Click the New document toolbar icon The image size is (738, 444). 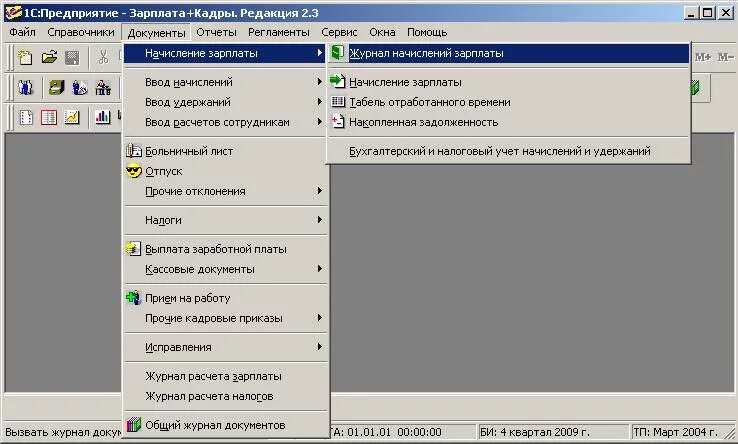click(25, 57)
